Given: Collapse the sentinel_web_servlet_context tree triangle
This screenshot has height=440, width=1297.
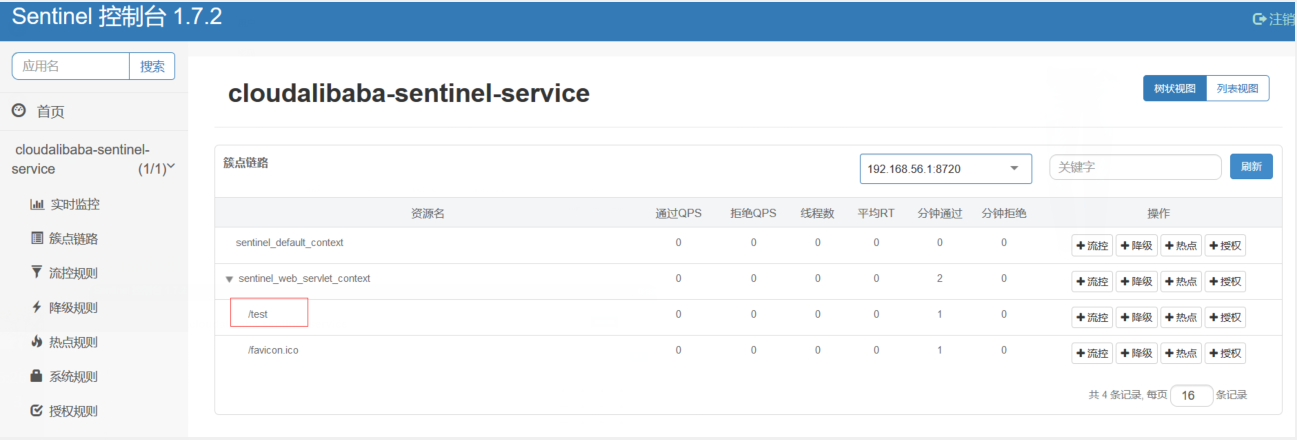Looking at the screenshot, I should coord(229,279).
